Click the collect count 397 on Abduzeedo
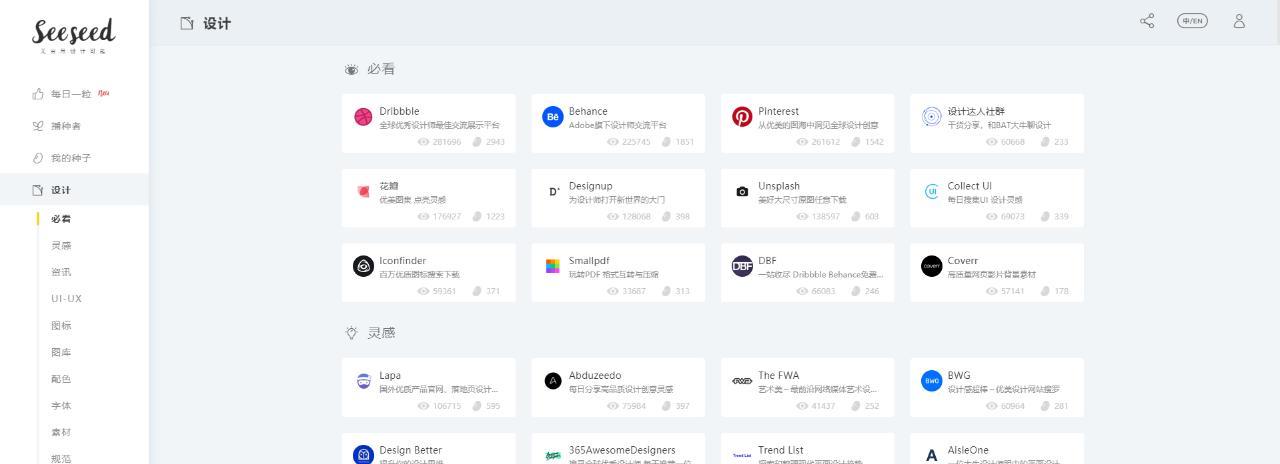Image resolution: width=1280 pixels, height=464 pixels. click(x=682, y=406)
